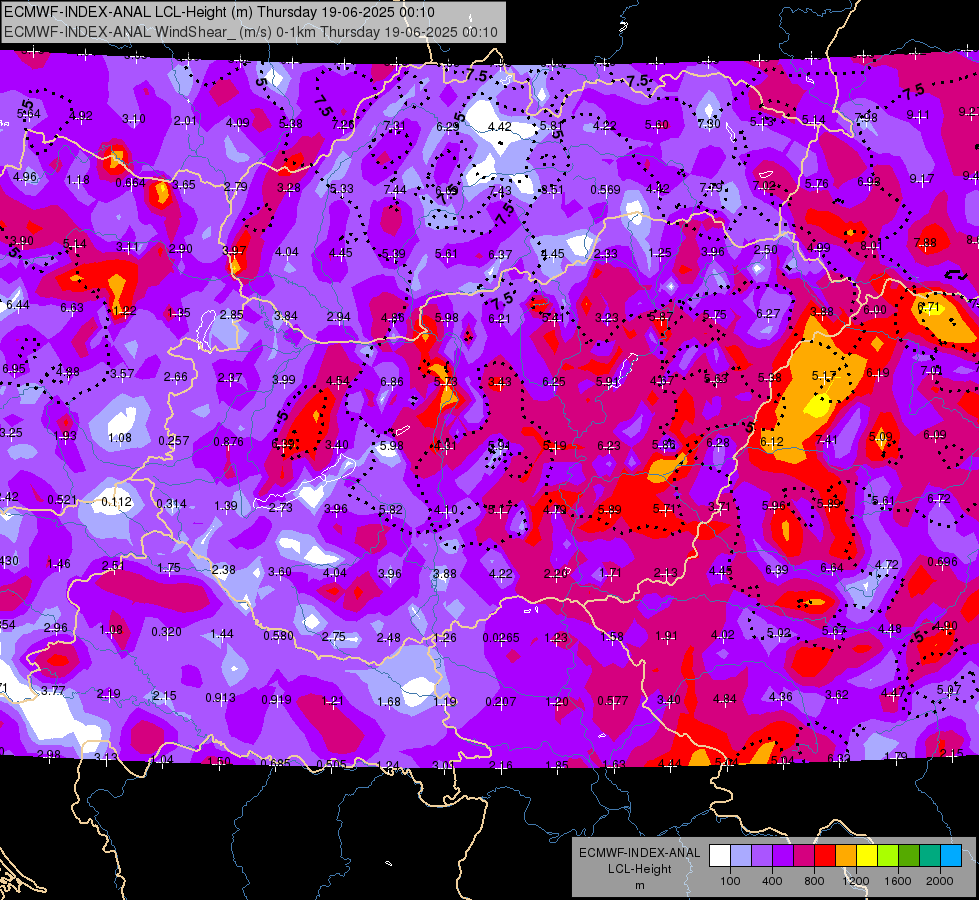Viewport: 979px width, 900px height.
Task: Select the red legend color swatch
Action: (x=825, y=856)
